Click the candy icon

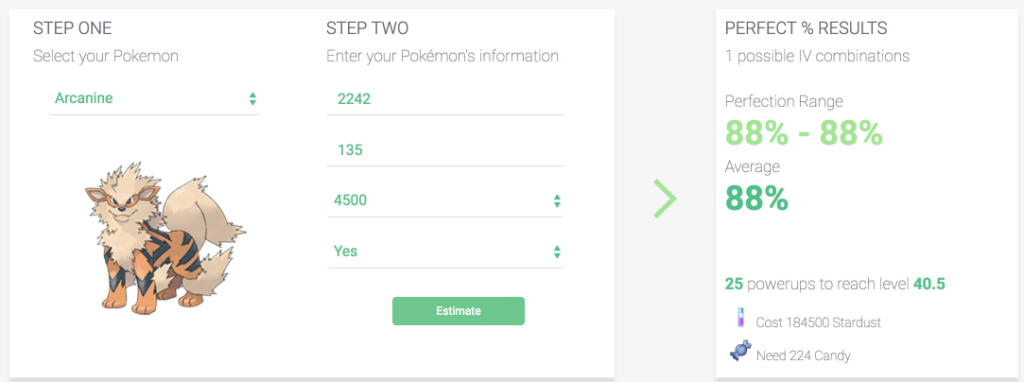tap(740, 351)
